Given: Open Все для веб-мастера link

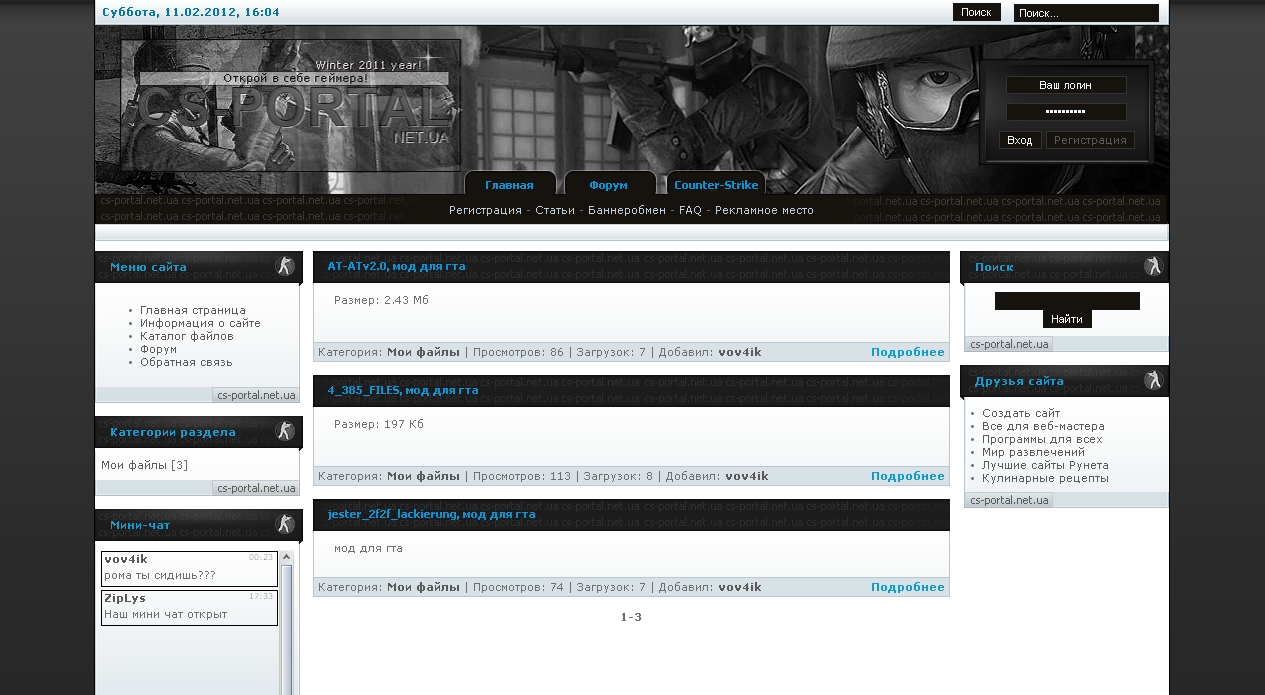Looking at the screenshot, I should click(1043, 426).
